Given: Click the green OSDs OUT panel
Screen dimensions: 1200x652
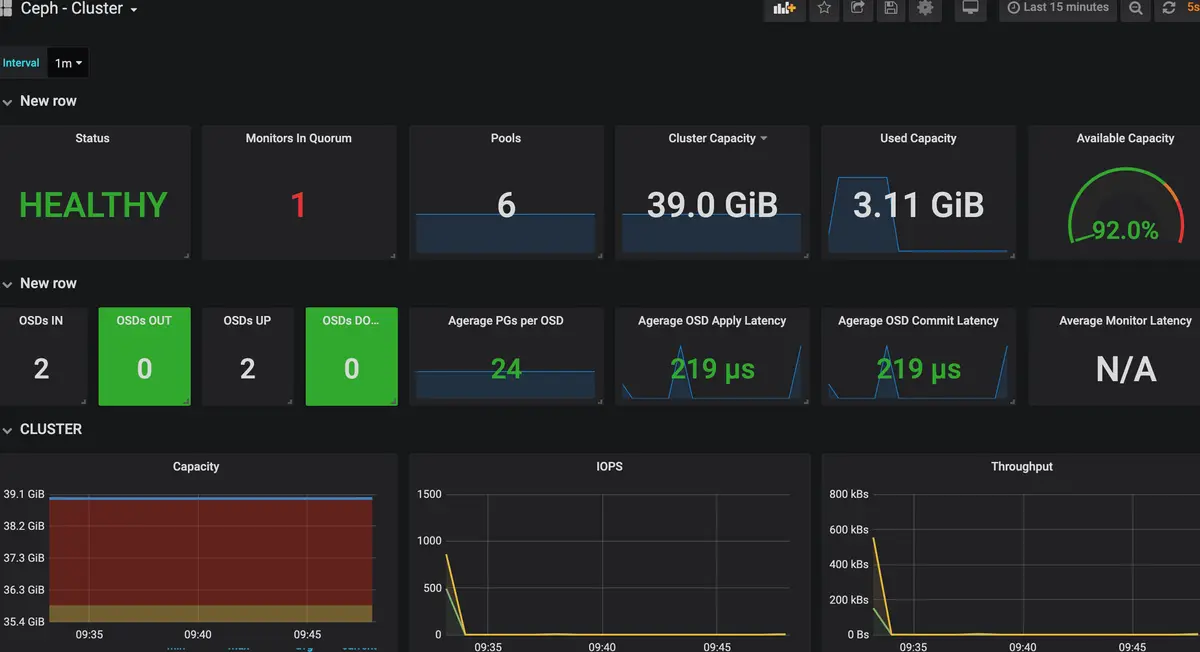Looking at the screenshot, I should (x=144, y=356).
